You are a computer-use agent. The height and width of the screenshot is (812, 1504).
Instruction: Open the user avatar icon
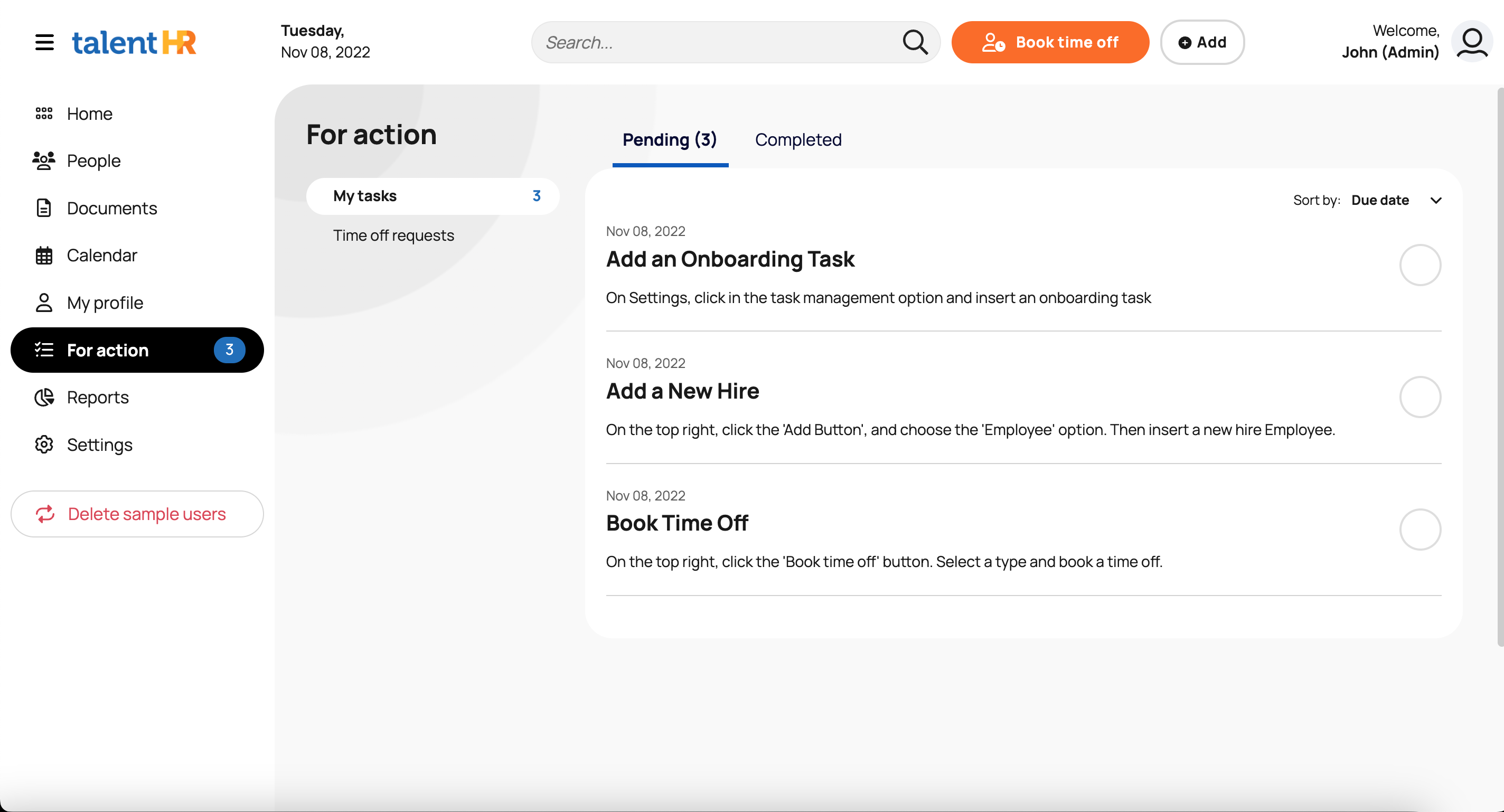coord(1472,42)
